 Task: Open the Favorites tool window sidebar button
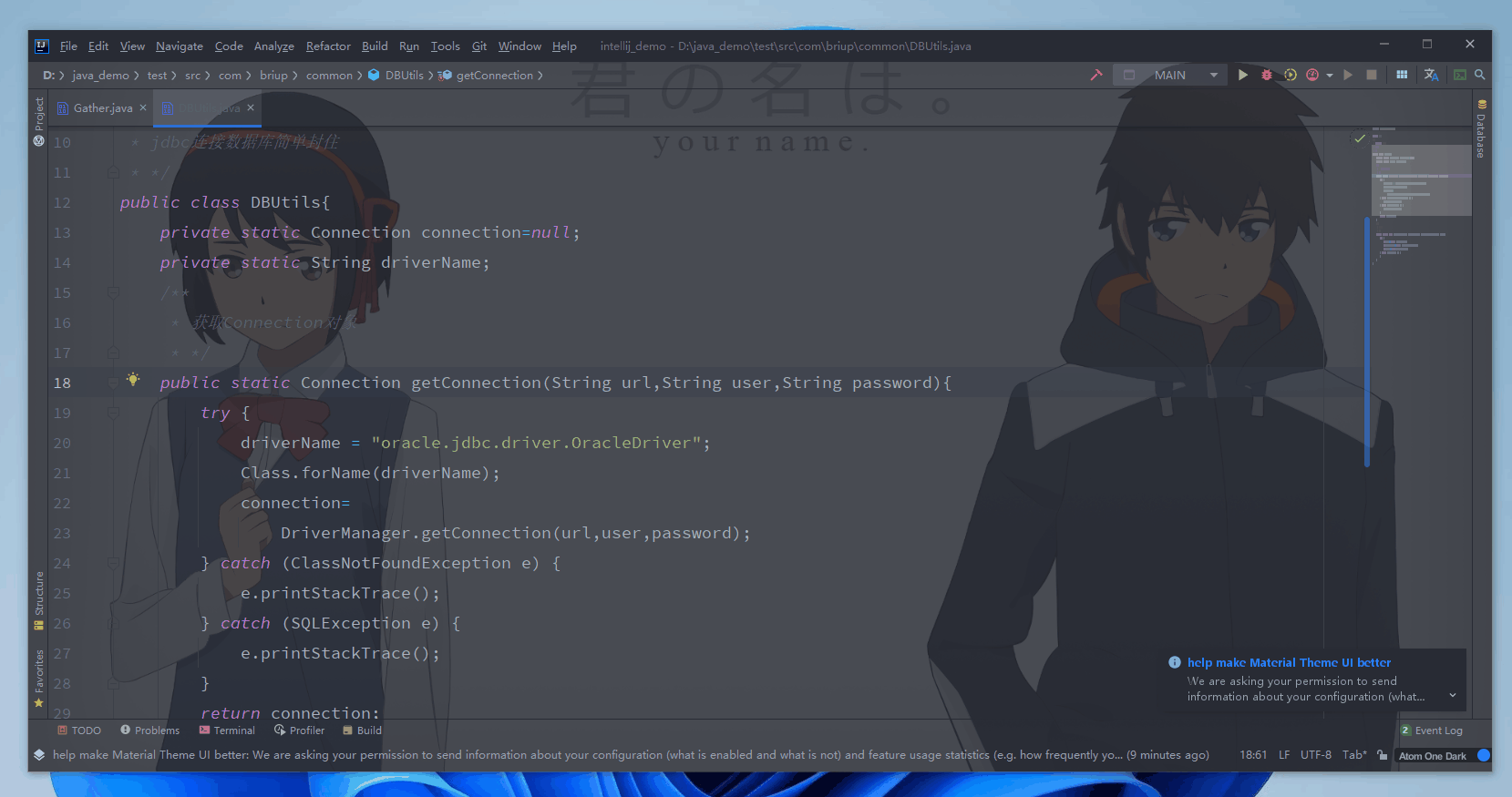tap(39, 679)
